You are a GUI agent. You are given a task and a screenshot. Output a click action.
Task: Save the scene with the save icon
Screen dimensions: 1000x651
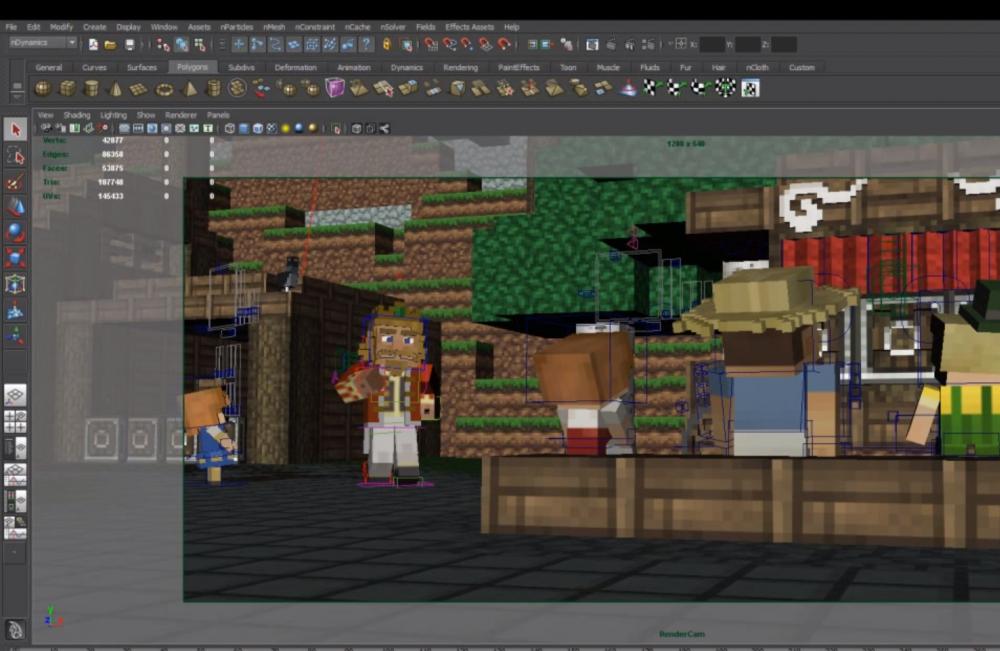[129, 45]
